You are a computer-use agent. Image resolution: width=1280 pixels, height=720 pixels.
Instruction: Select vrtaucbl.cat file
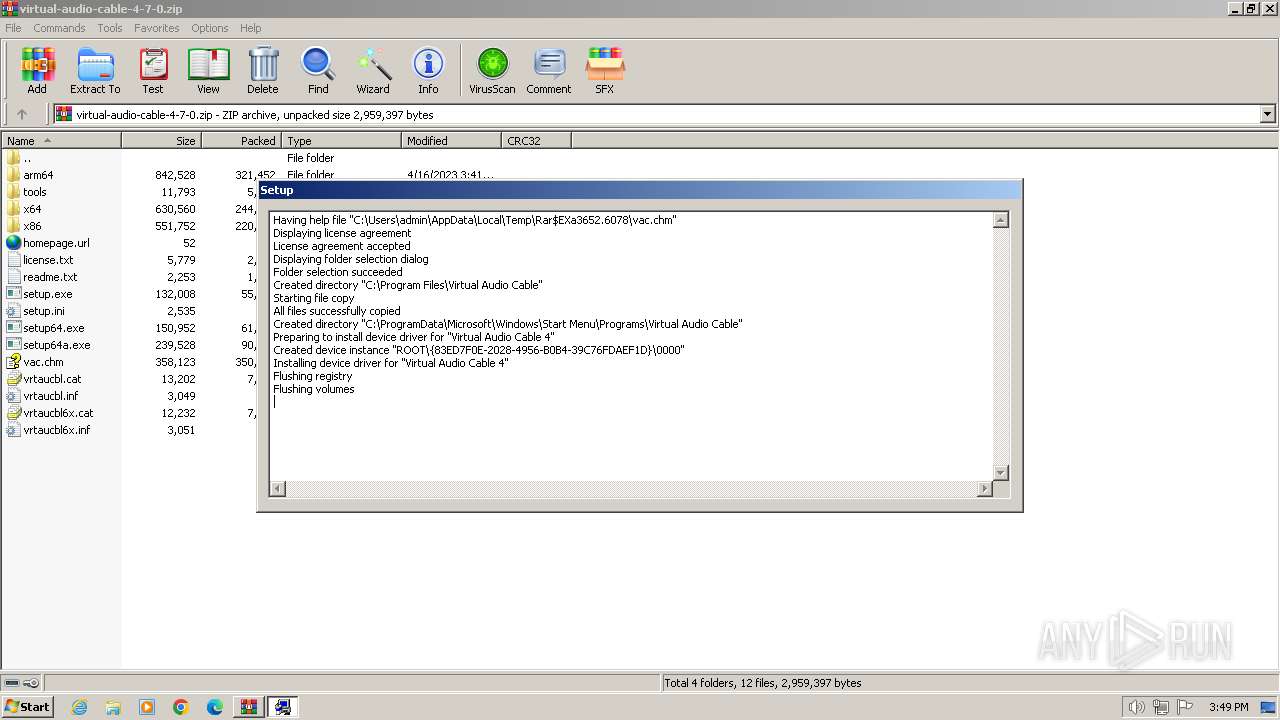point(52,379)
